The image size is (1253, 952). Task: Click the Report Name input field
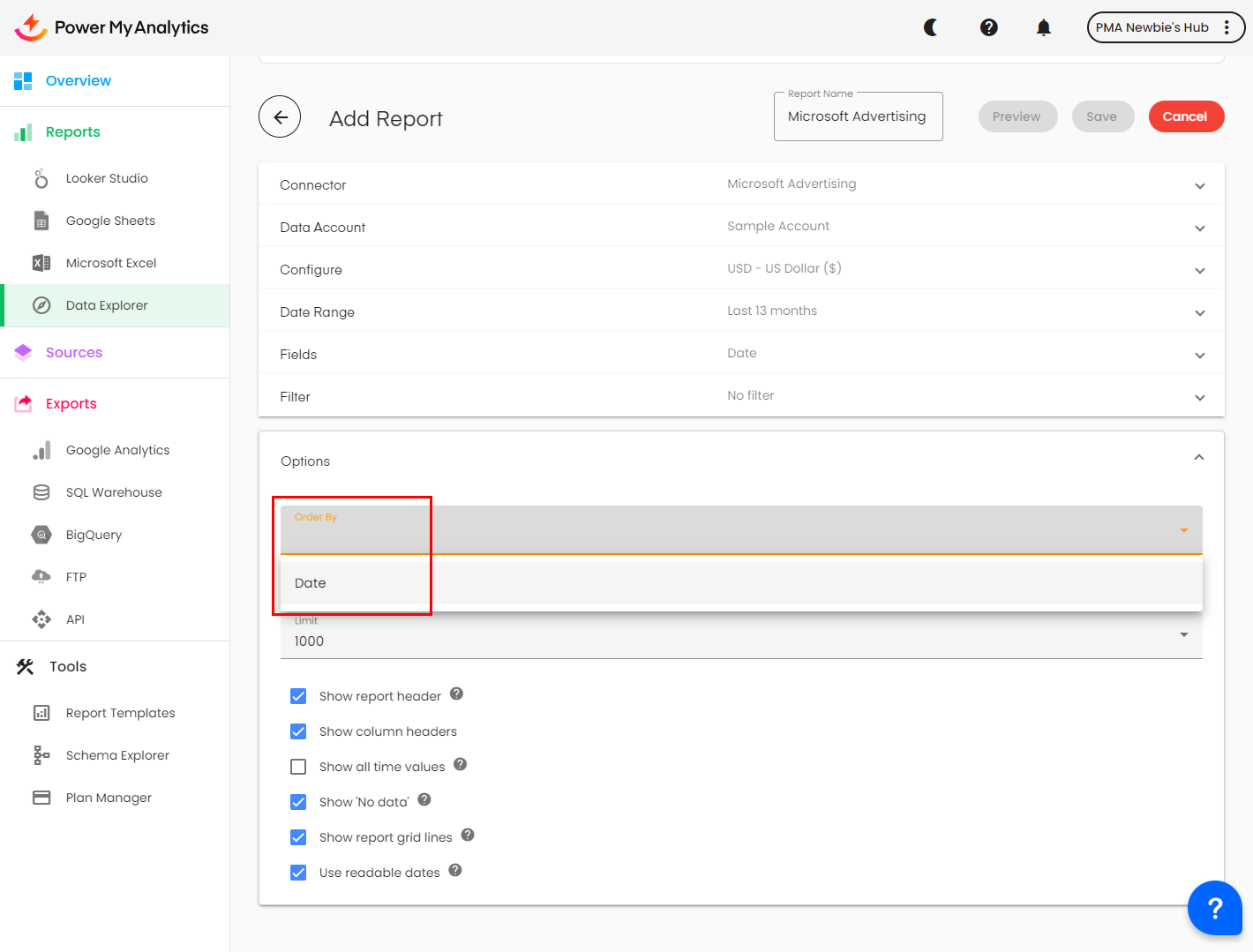[x=857, y=117]
